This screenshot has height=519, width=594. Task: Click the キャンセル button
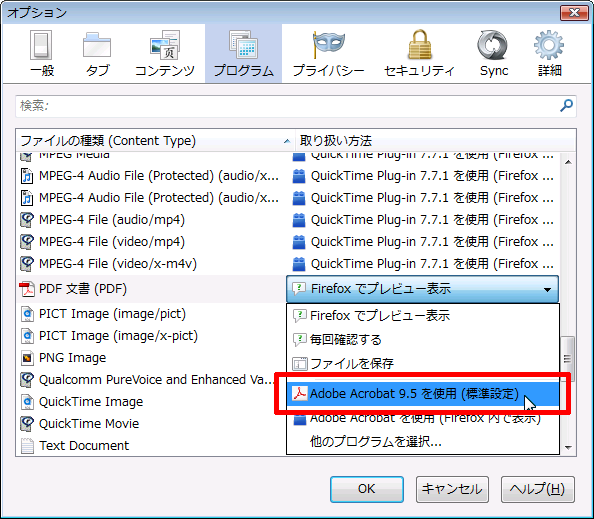(452, 489)
